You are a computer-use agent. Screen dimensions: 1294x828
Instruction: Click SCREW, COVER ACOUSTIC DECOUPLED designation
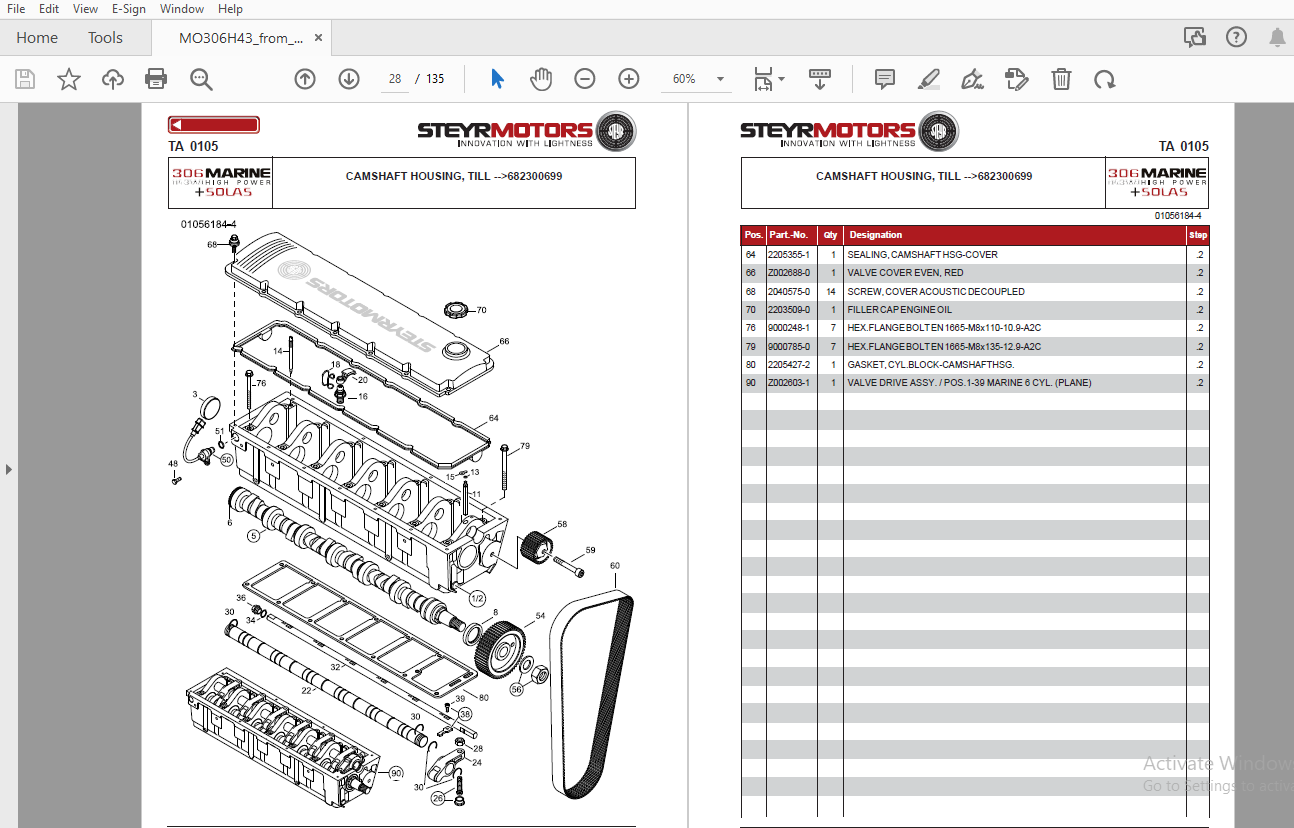coord(936,291)
